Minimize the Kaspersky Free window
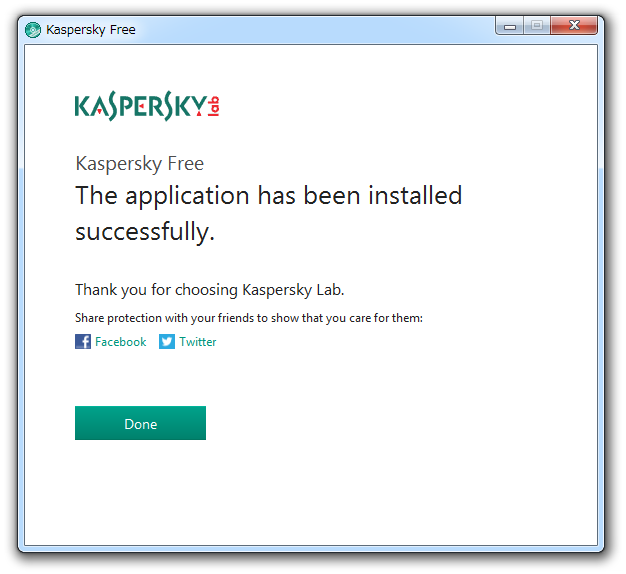This screenshot has height=574, width=626. 509,26
